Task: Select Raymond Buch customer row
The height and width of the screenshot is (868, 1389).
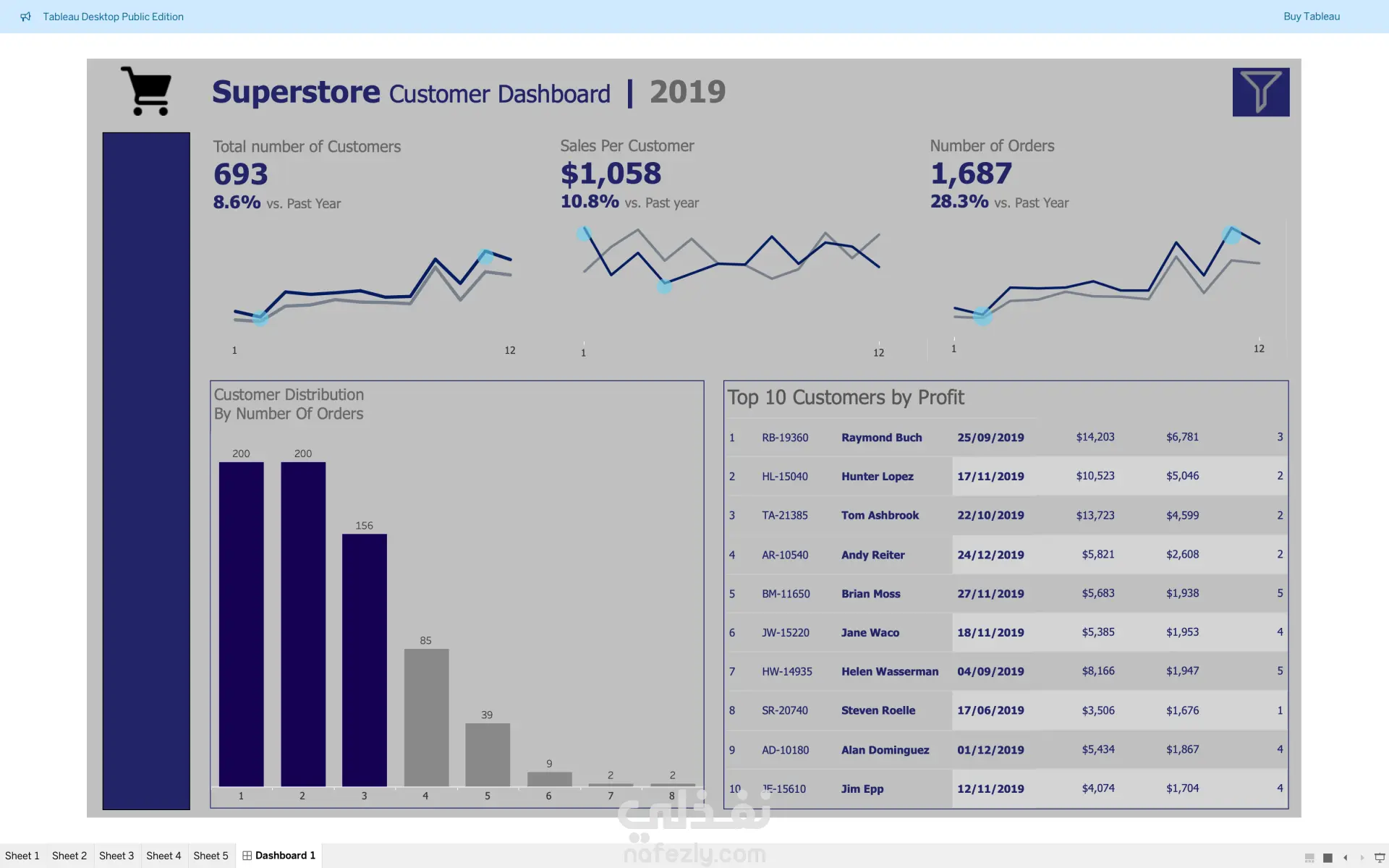Action: point(881,438)
